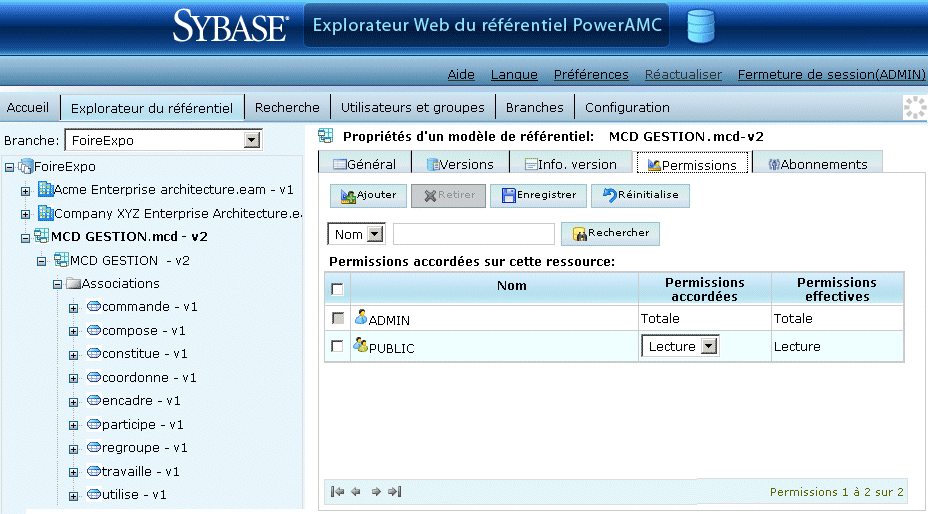Go to next permissions page
Viewport: 928px width, 514px height.
[376, 491]
